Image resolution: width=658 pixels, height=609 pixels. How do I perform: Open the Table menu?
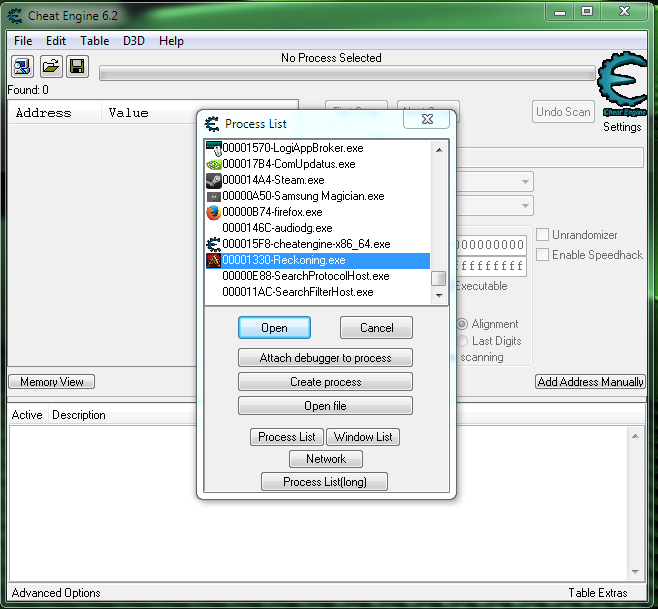[94, 41]
